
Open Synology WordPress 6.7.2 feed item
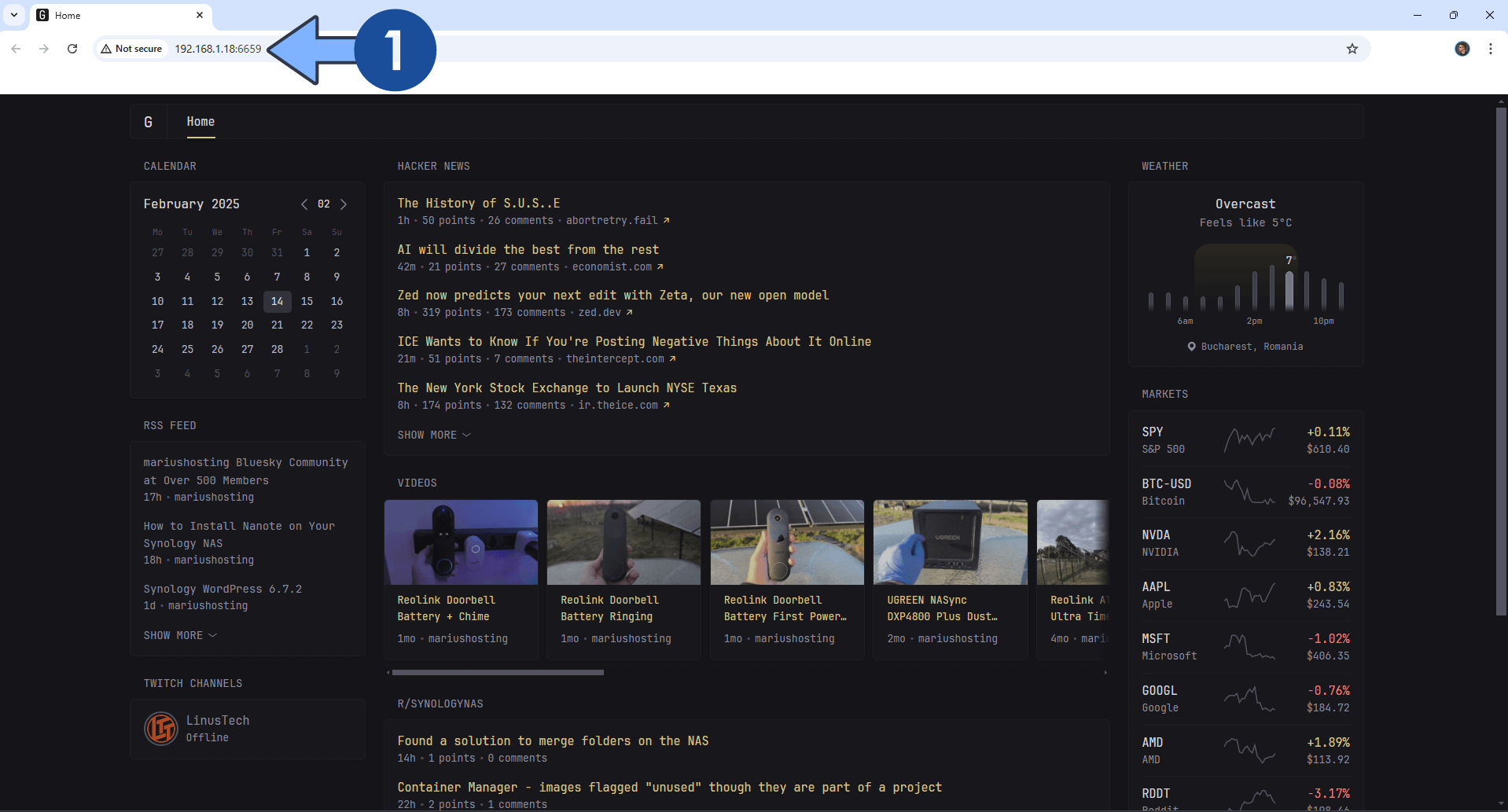click(x=223, y=589)
